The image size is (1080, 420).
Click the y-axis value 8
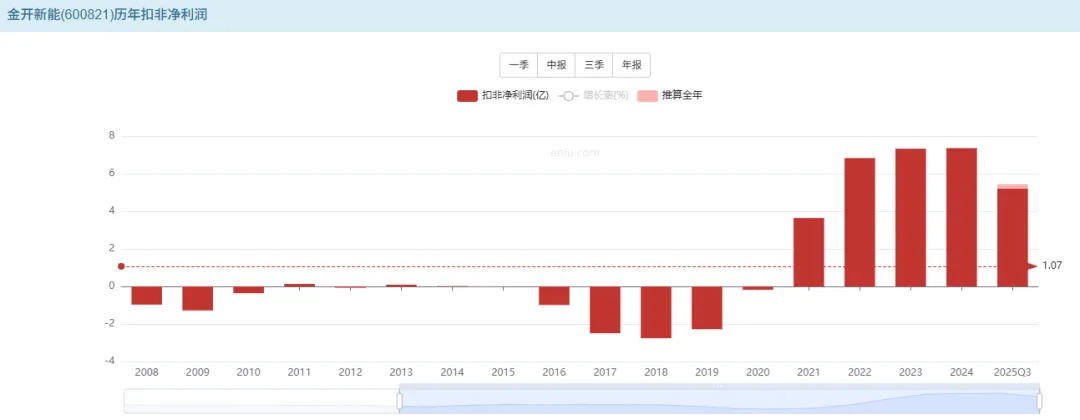click(x=111, y=136)
